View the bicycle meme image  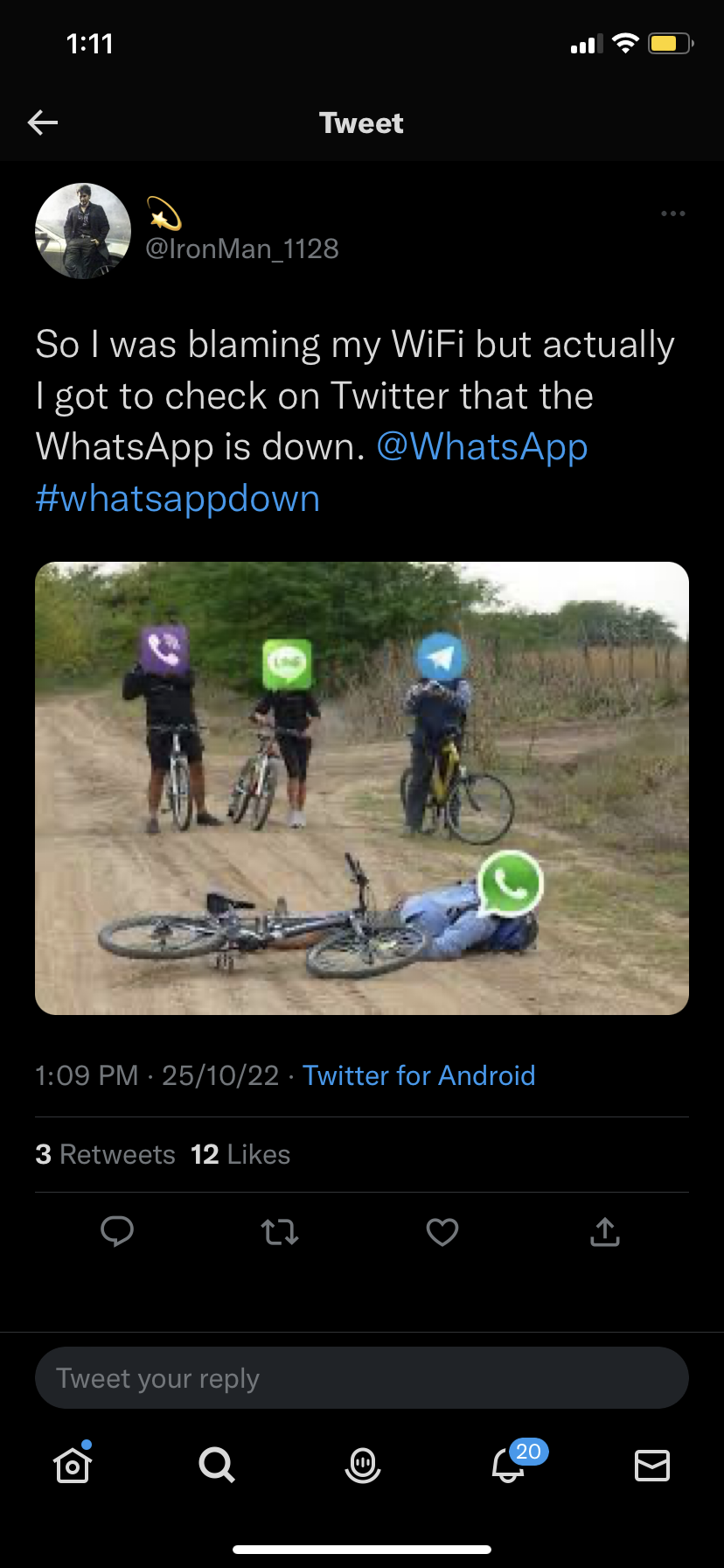coord(362,787)
